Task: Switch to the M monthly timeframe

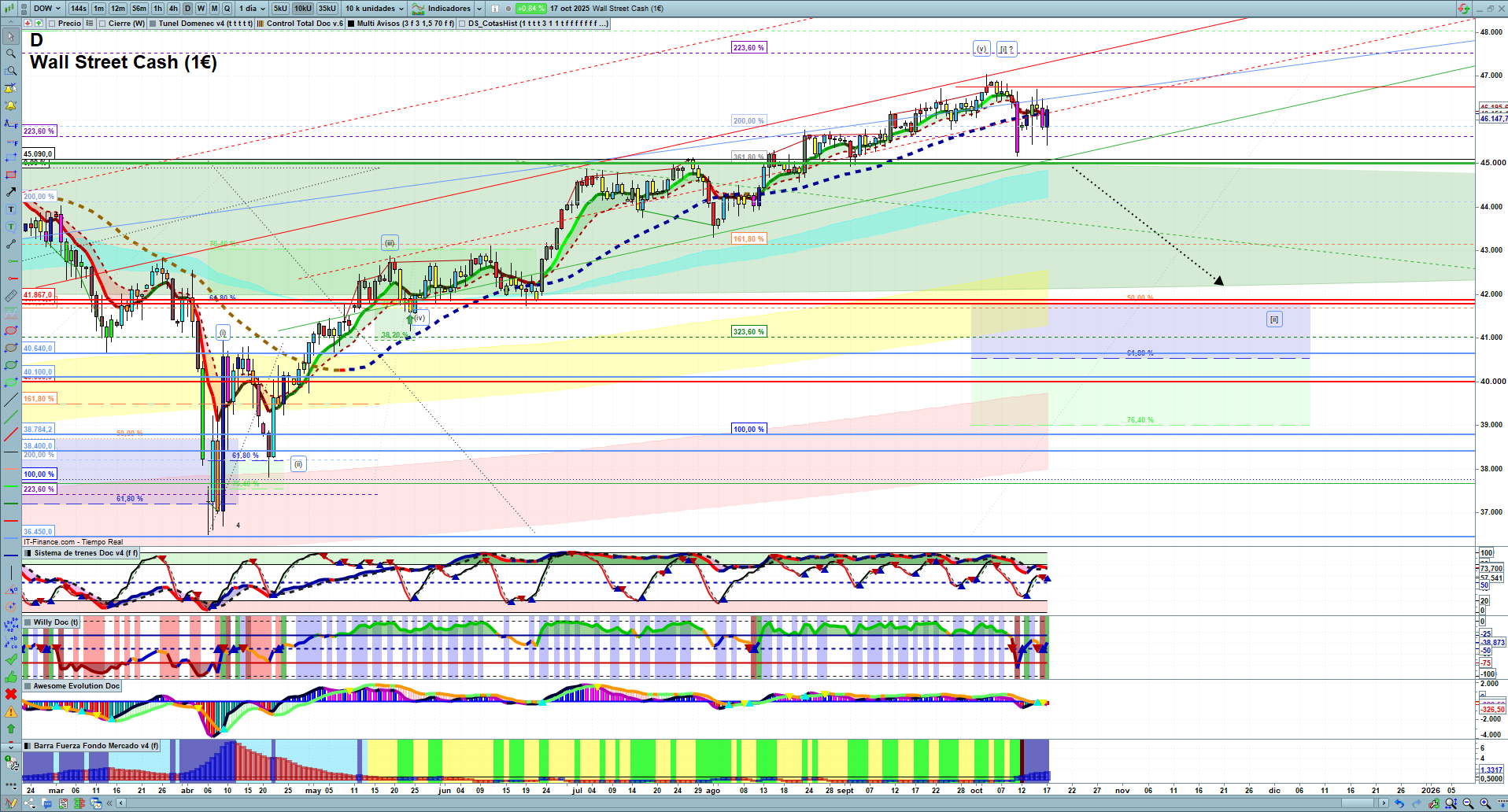Action: click(x=214, y=9)
